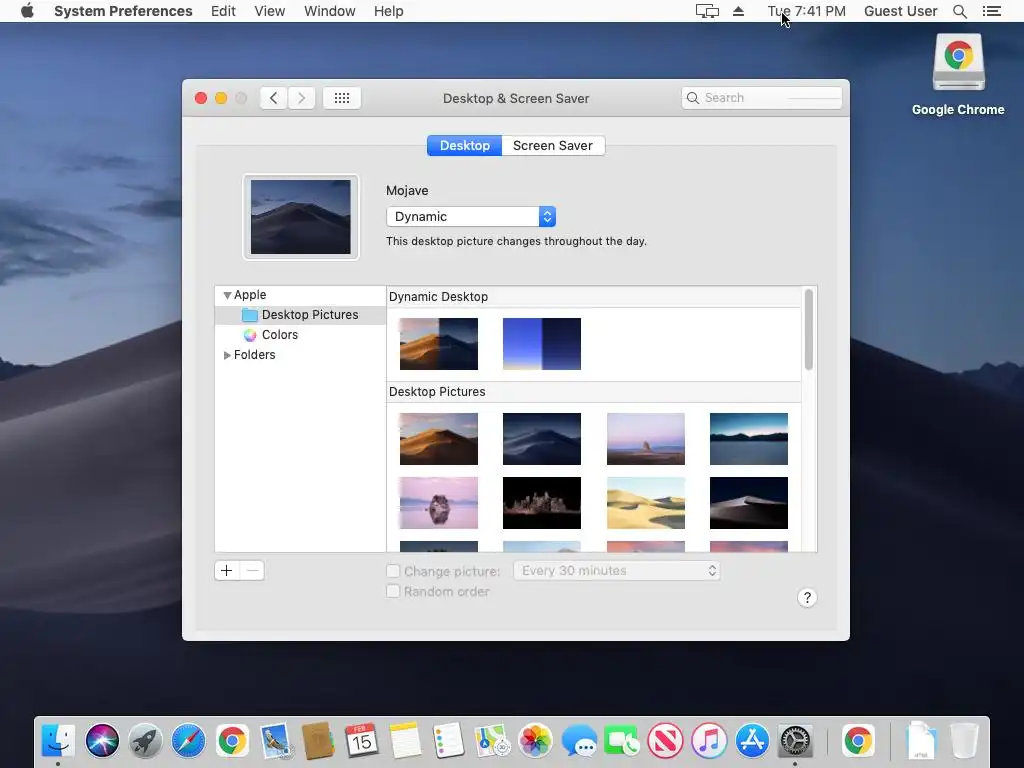Open the Help menu
This screenshot has width=1024, height=768.
tap(388, 11)
